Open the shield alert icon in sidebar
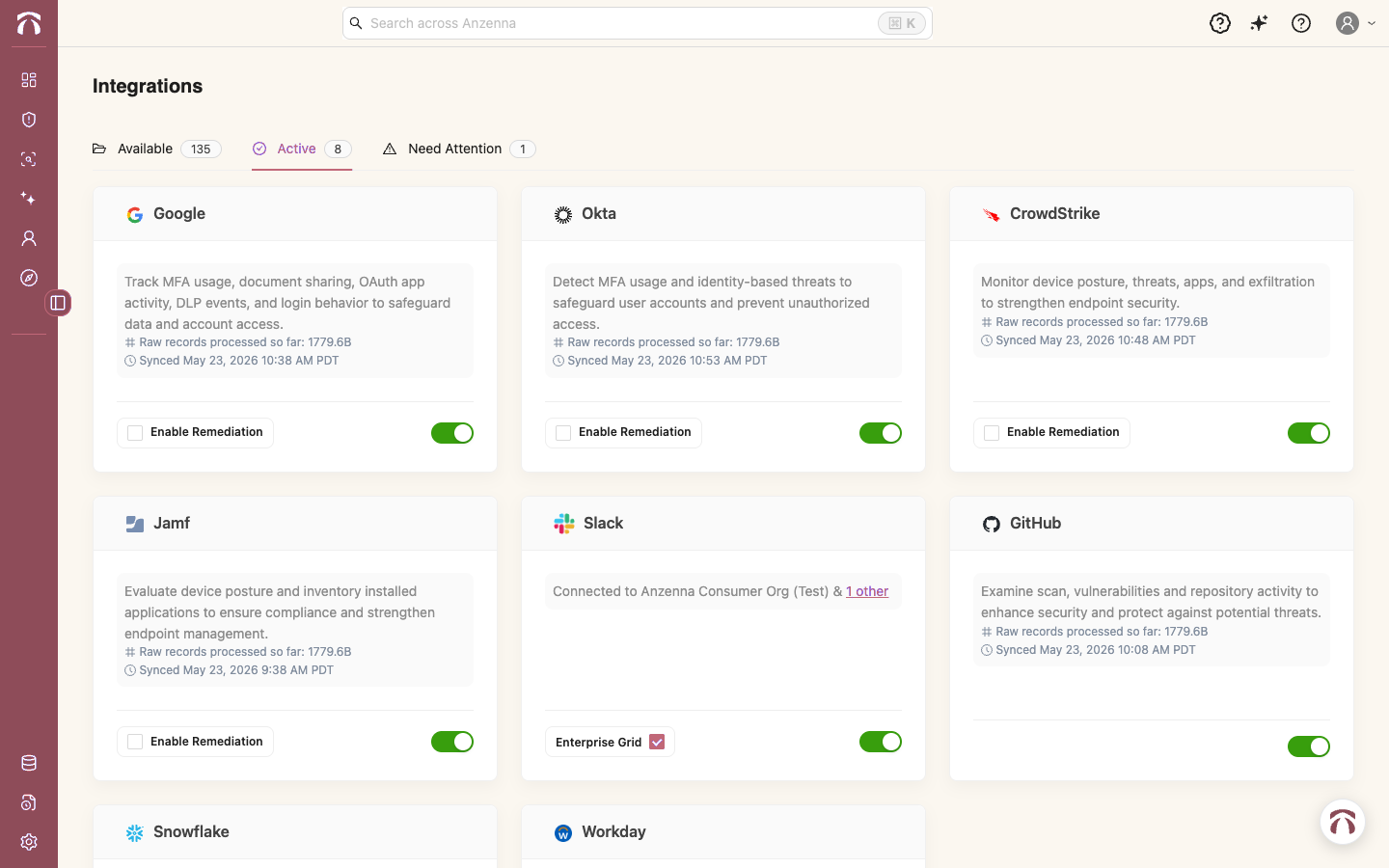 tap(29, 120)
